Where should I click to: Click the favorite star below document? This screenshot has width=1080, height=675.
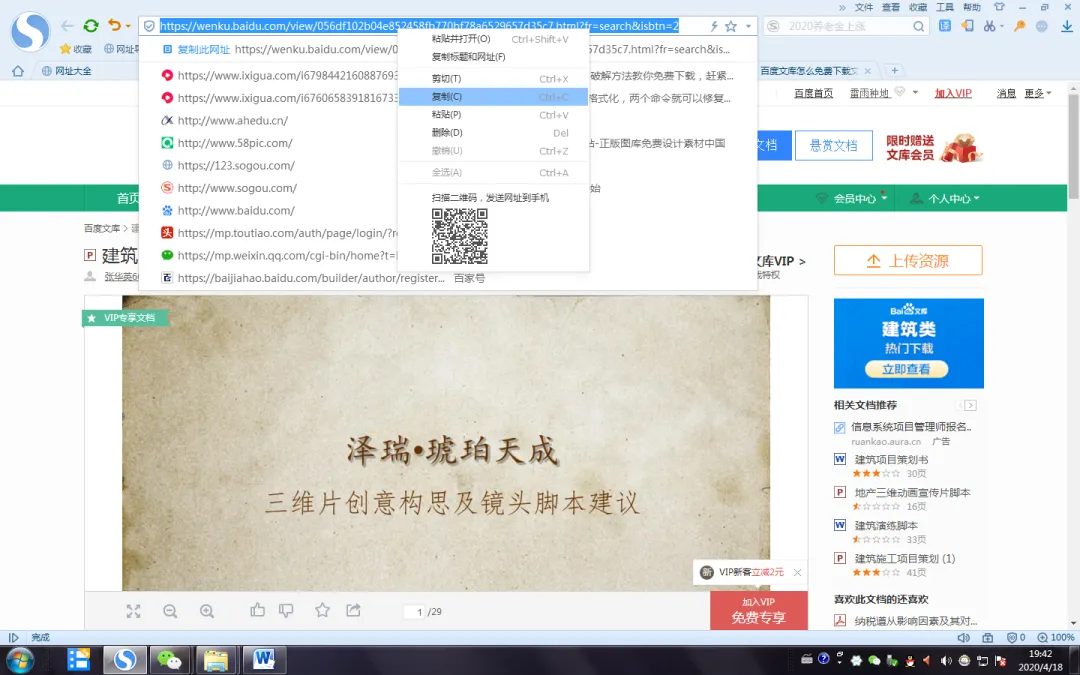[x=322, y=610]
